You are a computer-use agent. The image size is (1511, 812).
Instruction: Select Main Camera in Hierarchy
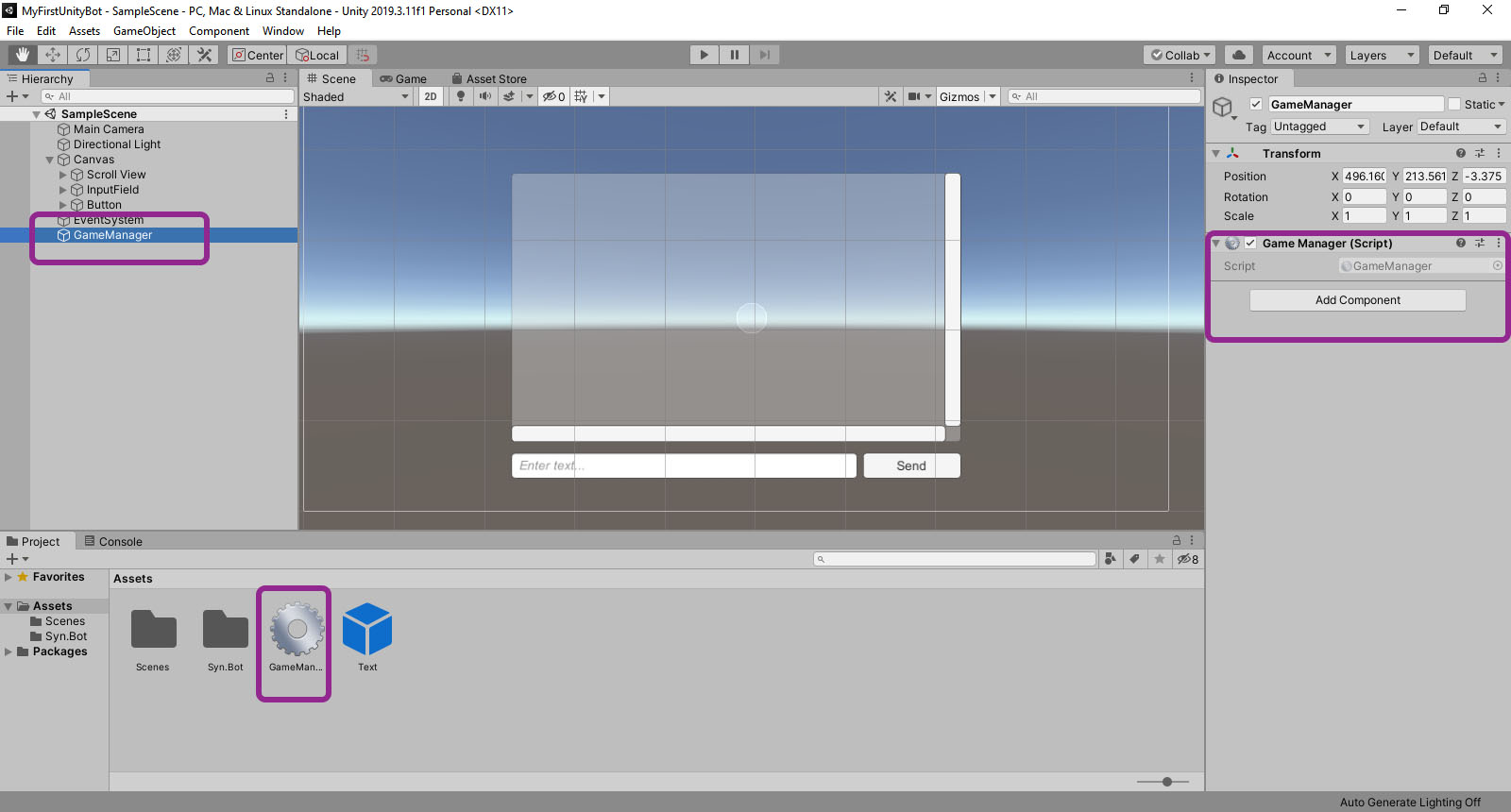(x=109, y=129)
